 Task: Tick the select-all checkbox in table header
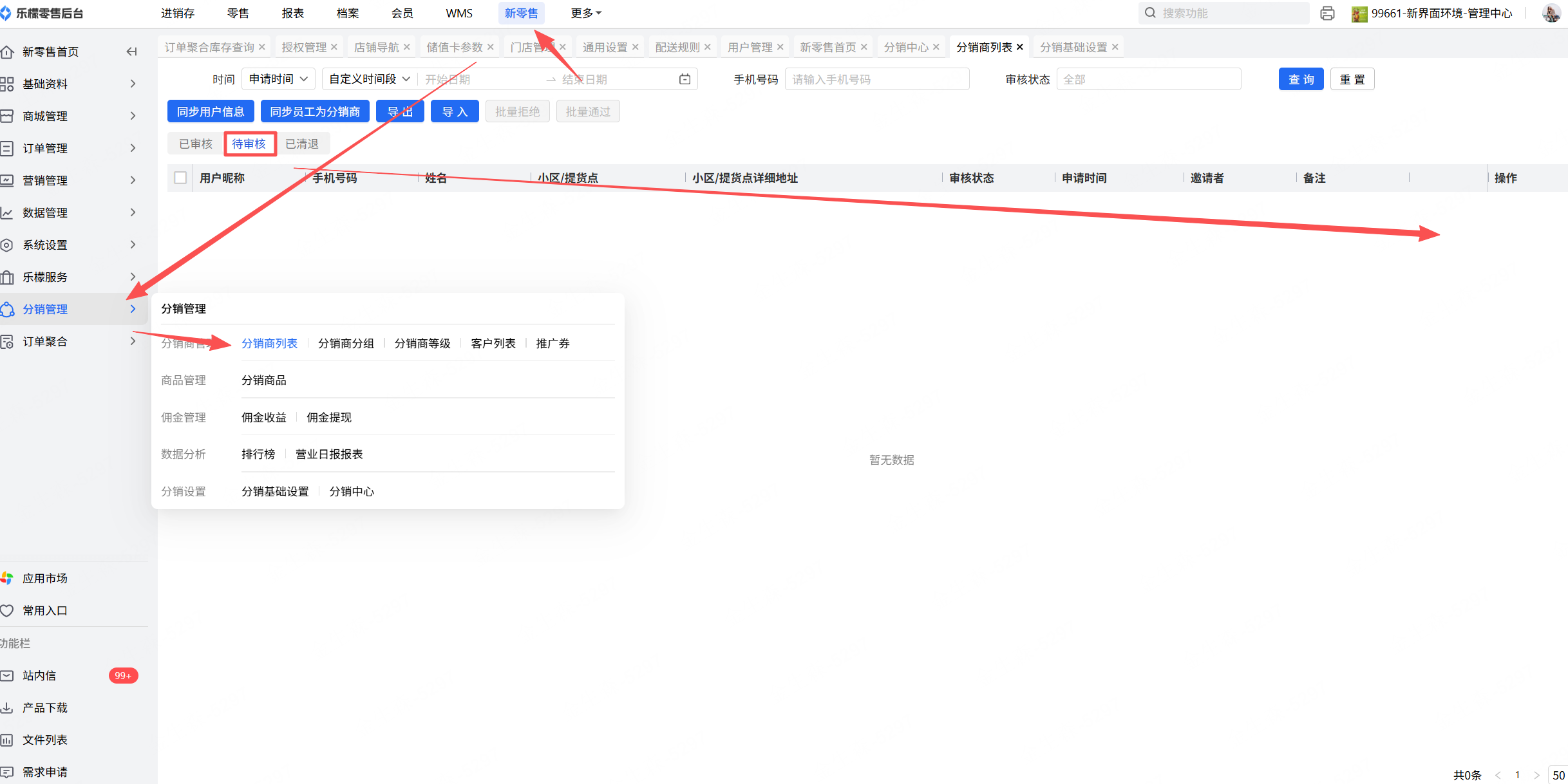pos(180,178)
